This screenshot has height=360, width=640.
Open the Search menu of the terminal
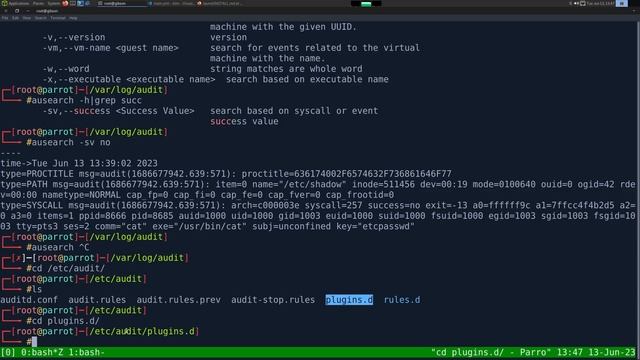click(x=40, y=18)
